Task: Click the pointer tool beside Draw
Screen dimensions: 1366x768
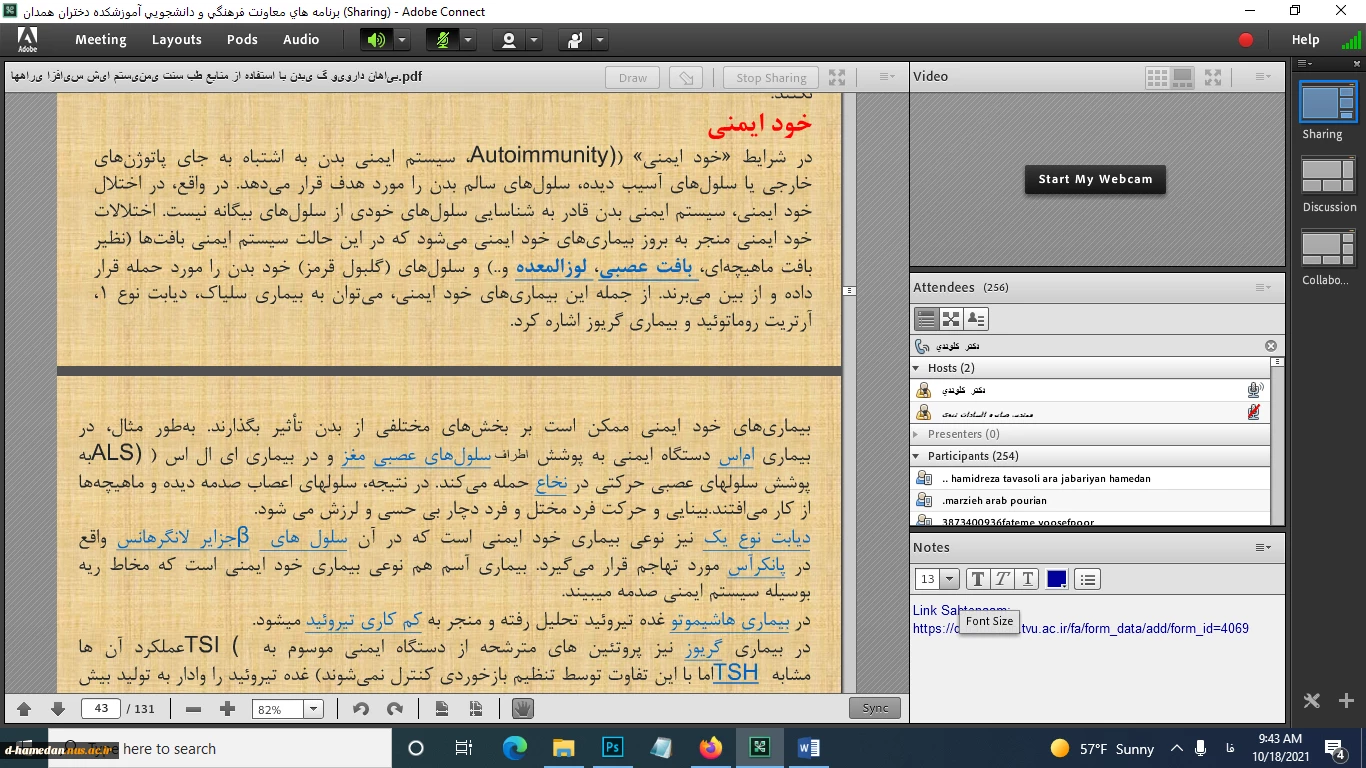Action: pyautogui.click(x=686, y=78)
